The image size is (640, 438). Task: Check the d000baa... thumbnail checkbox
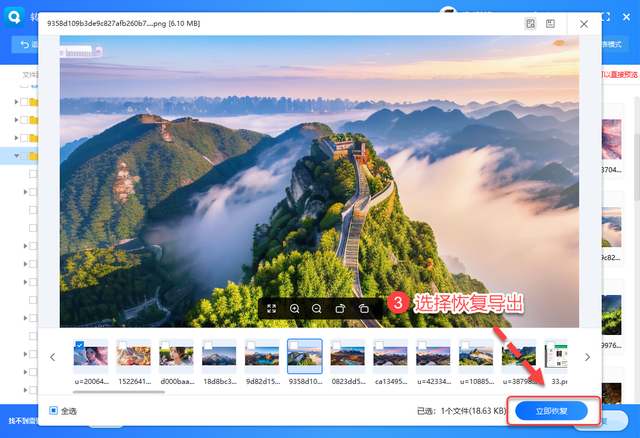[x=165, y=345]
